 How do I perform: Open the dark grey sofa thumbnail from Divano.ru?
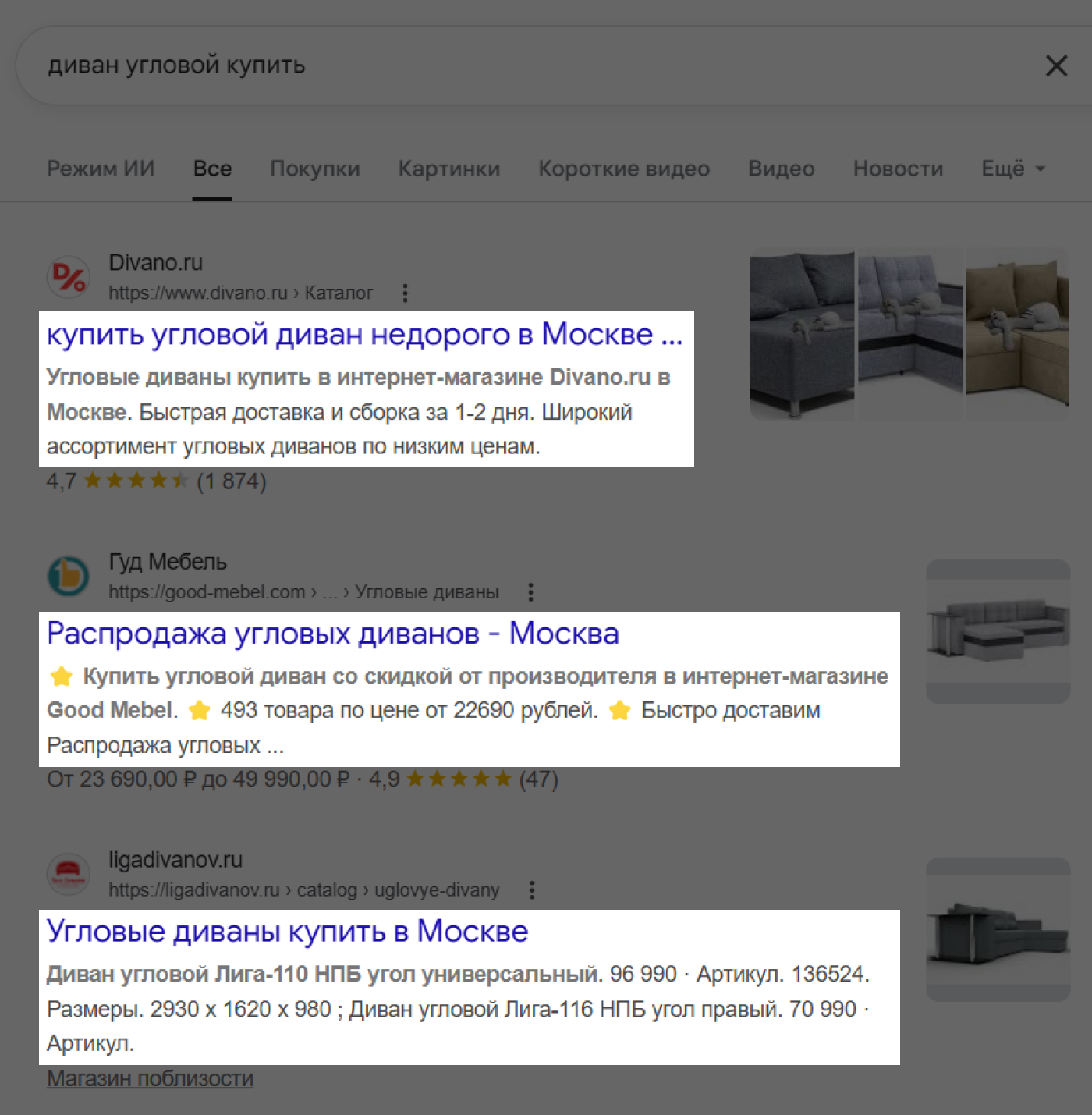[x=802, y=334]
